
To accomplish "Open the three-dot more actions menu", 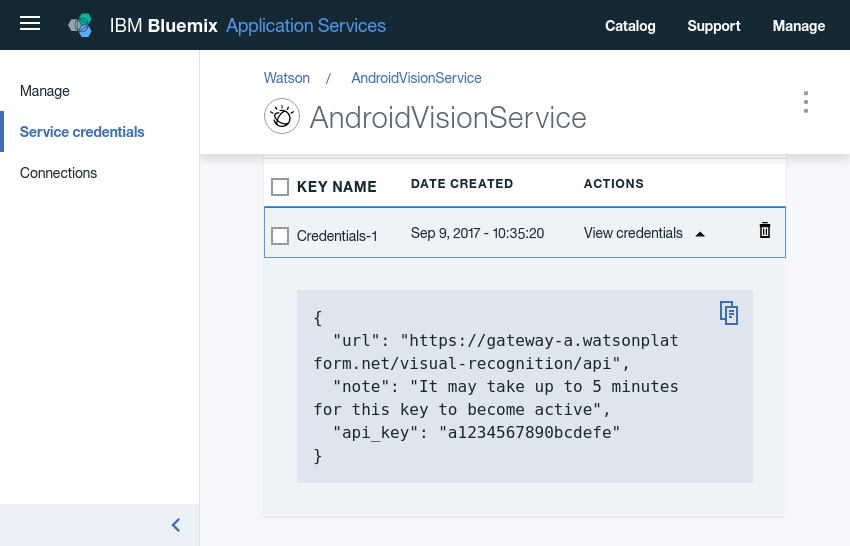I will (x=805, y=102).
